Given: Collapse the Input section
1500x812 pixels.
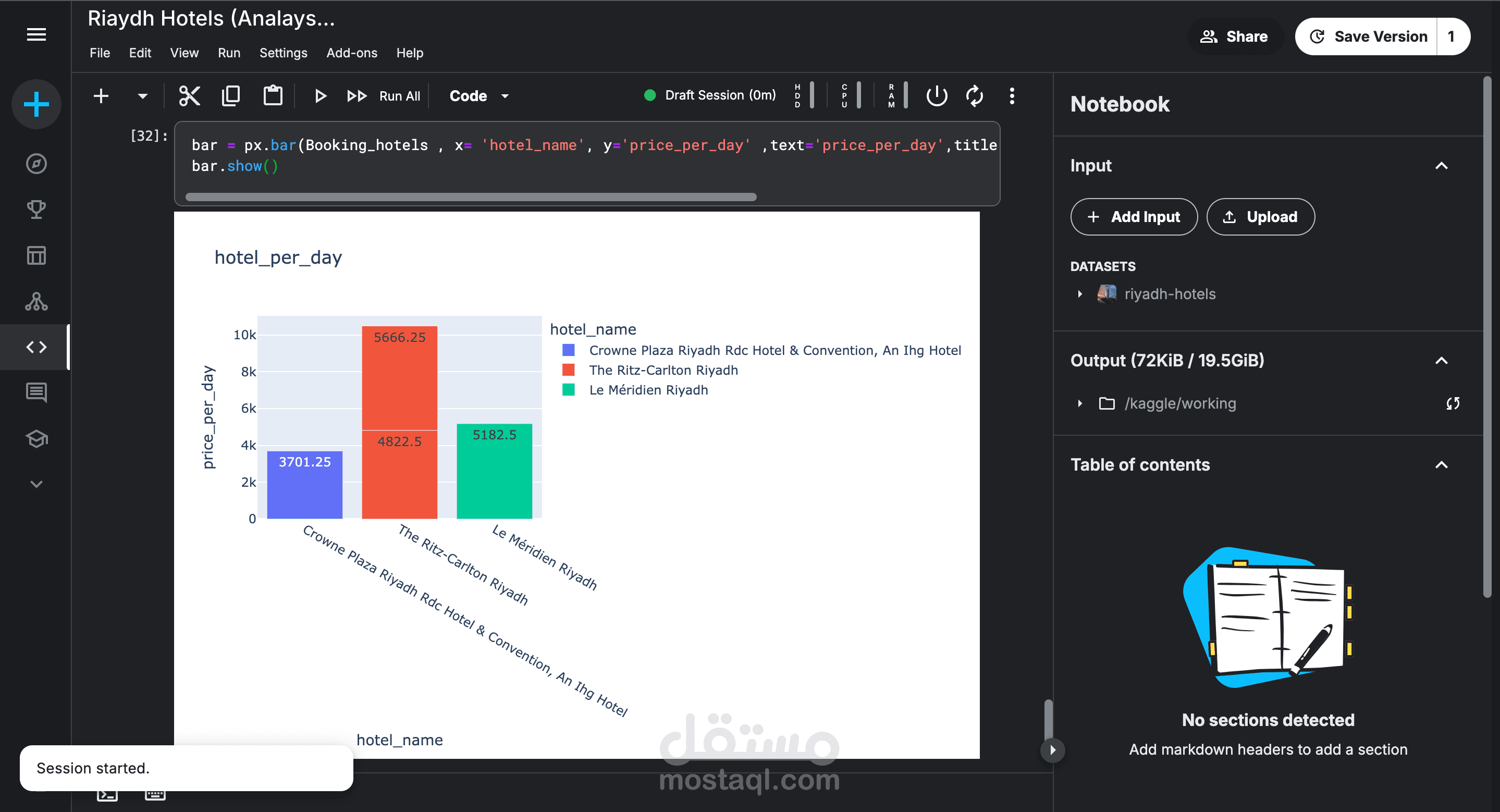Looking at the screenshot, I should click(x=1441, y=166).
